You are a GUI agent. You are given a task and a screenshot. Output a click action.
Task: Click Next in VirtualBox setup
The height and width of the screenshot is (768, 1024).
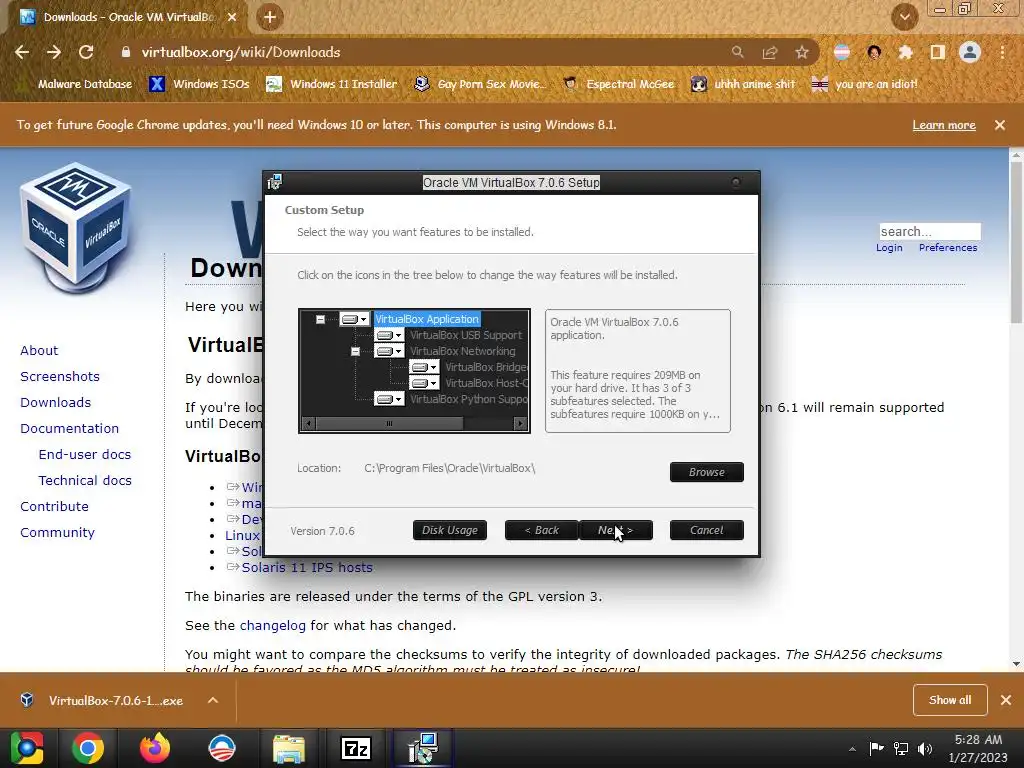[616, 530]
